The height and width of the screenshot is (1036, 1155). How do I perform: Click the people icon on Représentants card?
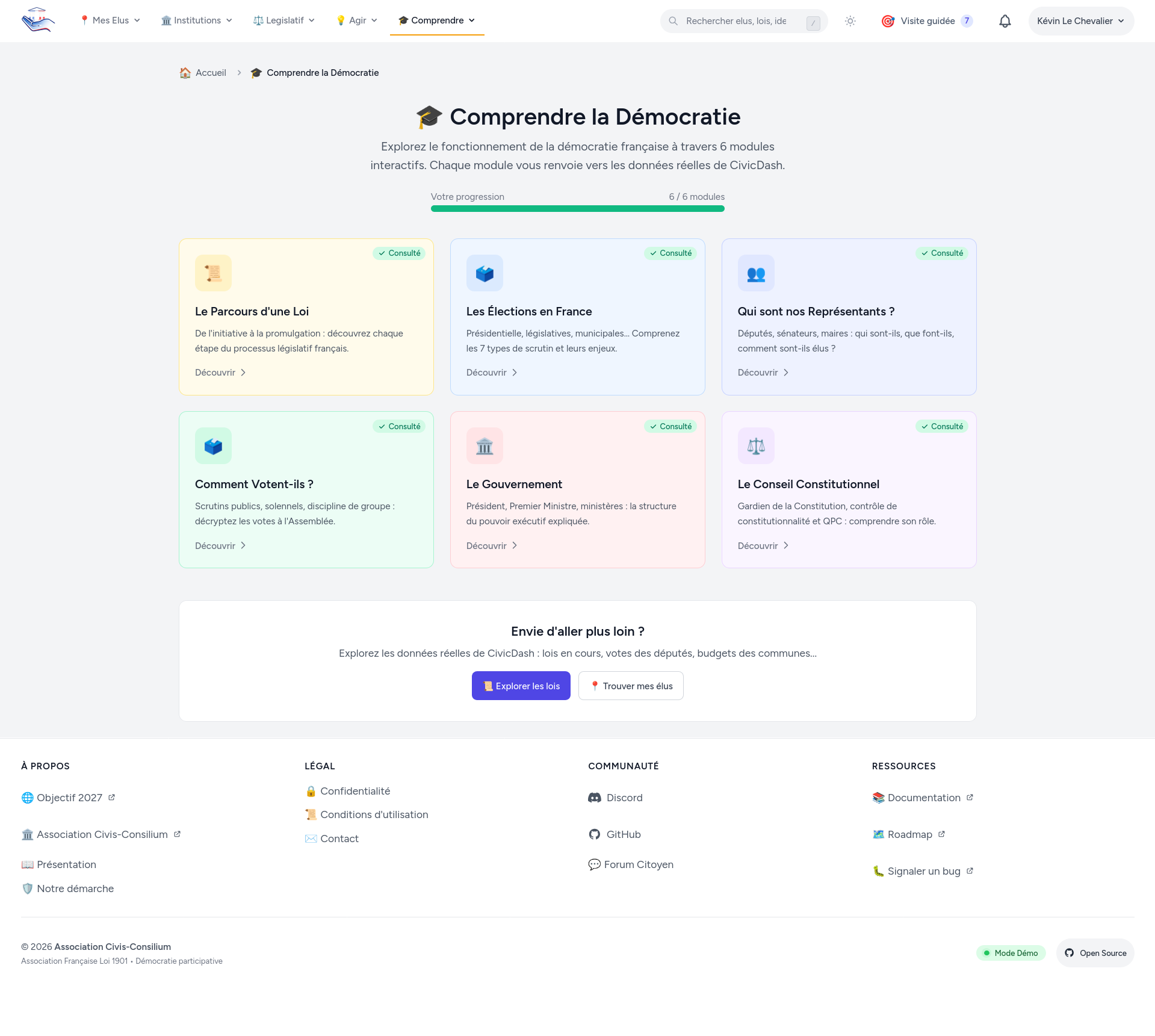pyautogui.click(x=756, y=273)
